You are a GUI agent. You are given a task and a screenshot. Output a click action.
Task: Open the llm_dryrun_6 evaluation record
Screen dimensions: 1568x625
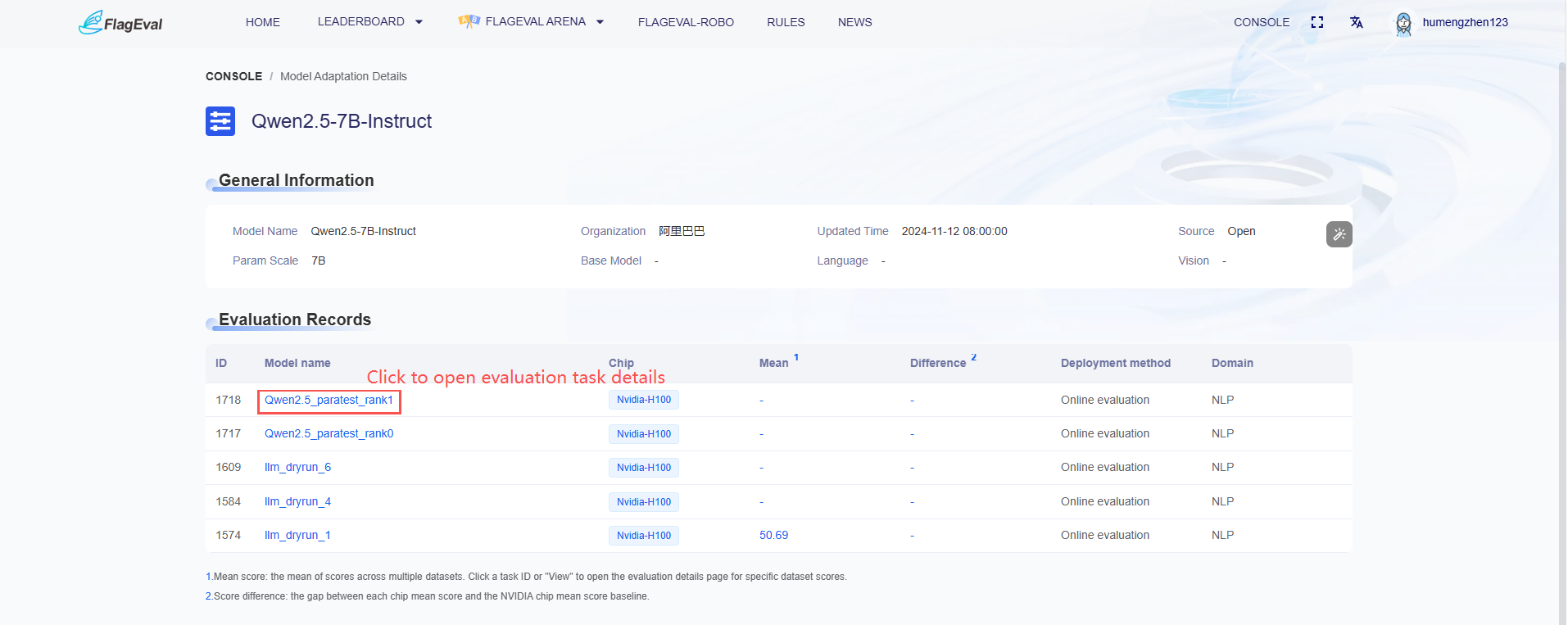[297, 467]
